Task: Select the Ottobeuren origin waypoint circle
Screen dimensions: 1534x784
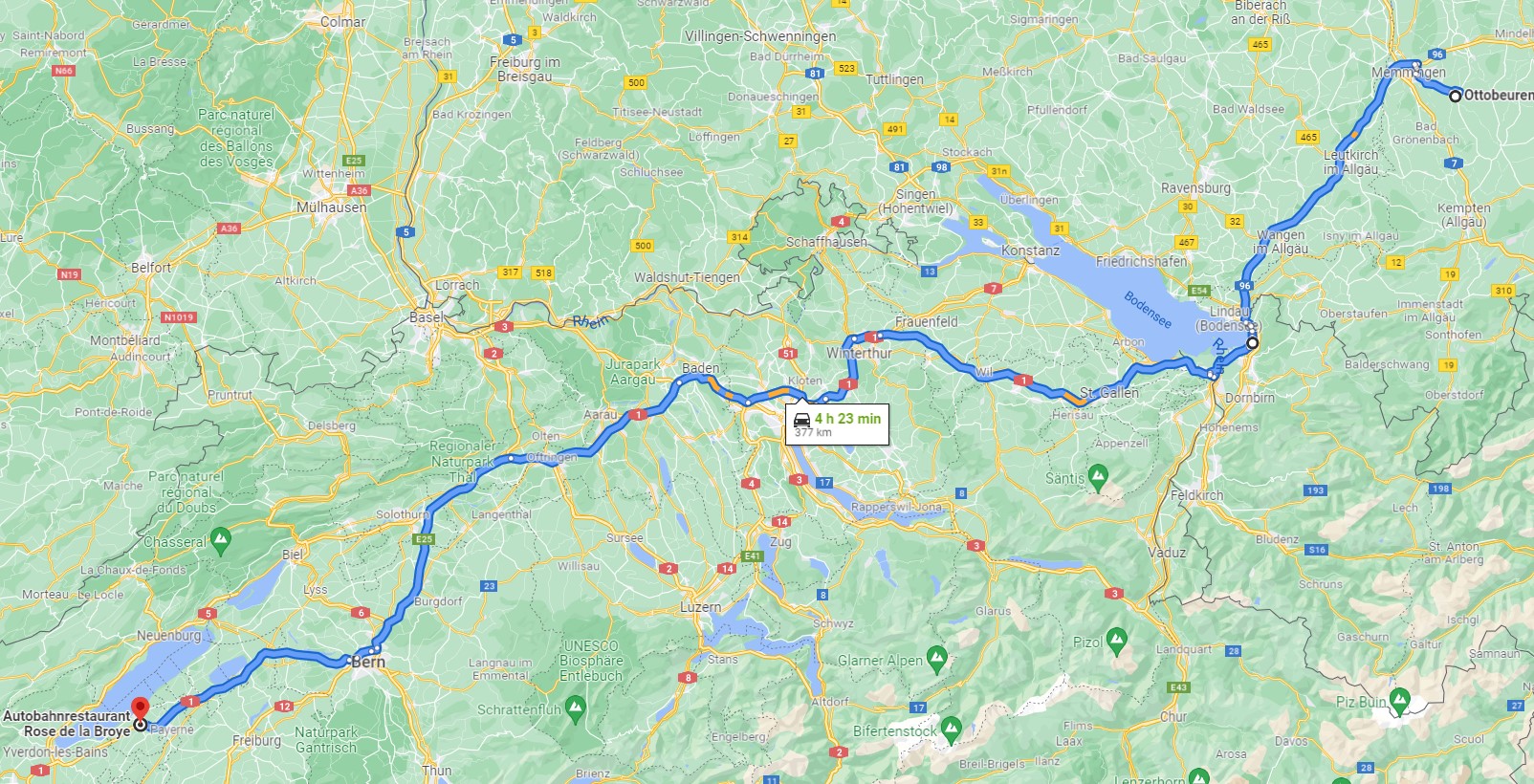Action: (1456, 96)
